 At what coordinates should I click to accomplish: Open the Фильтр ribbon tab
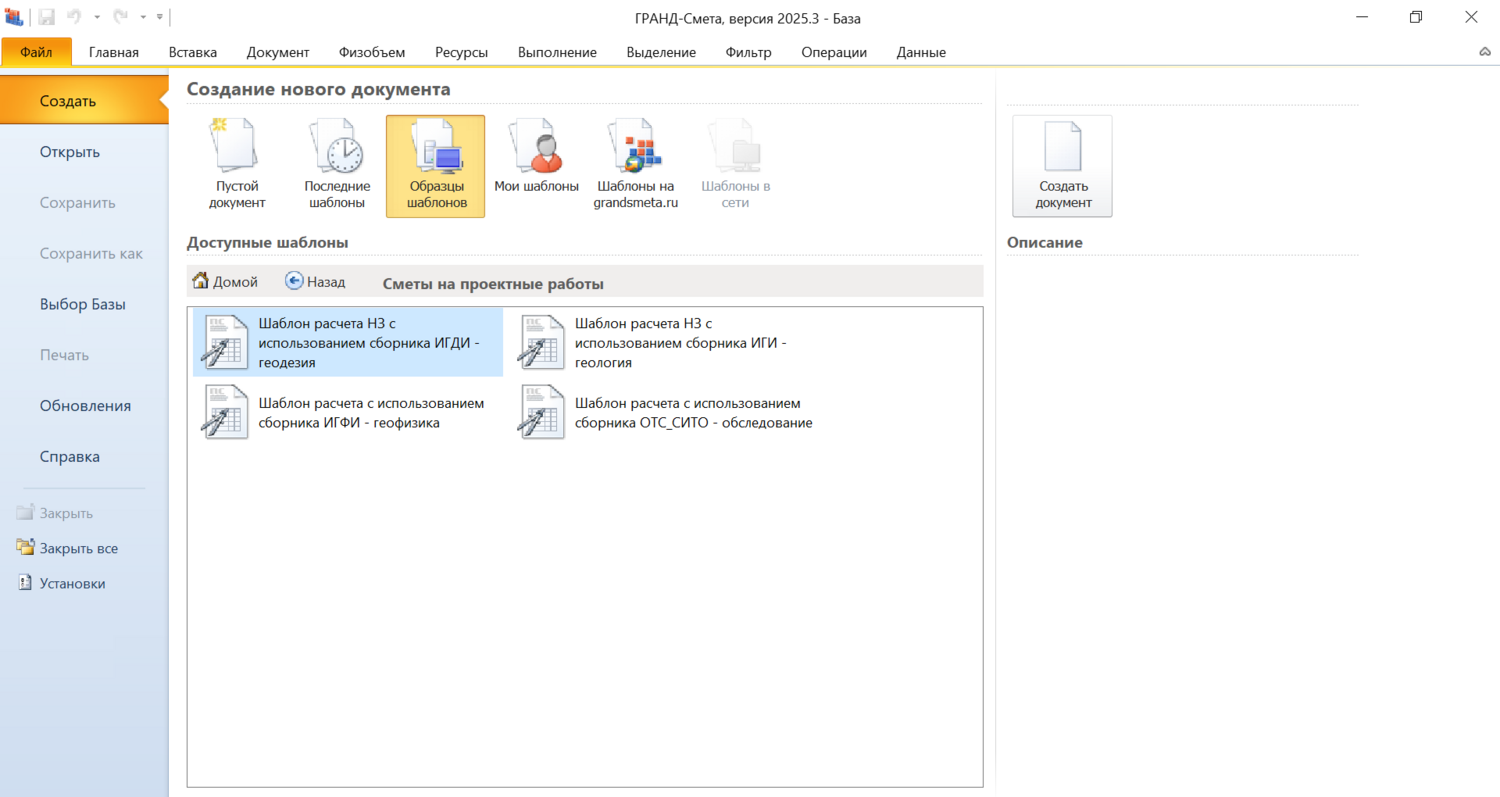749,52
